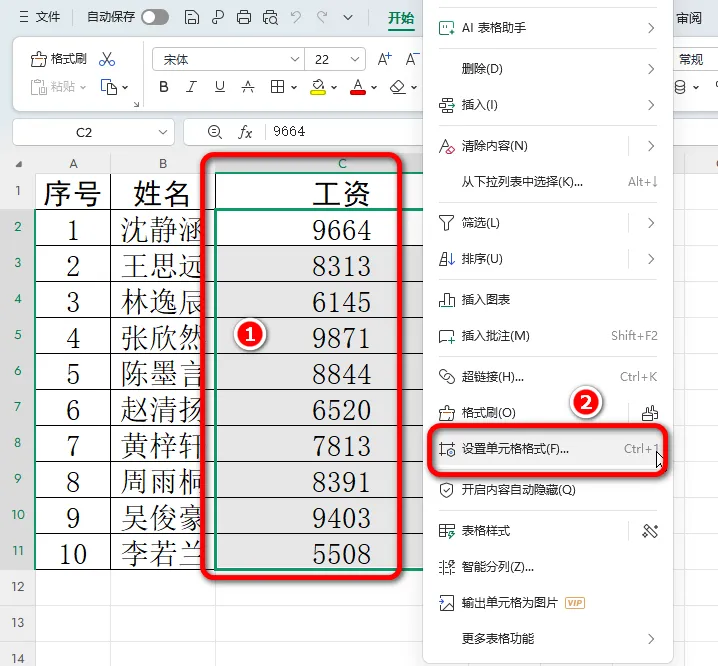Apply red font color
Viewport: 718px width, 666px height.
pos(358,87)
